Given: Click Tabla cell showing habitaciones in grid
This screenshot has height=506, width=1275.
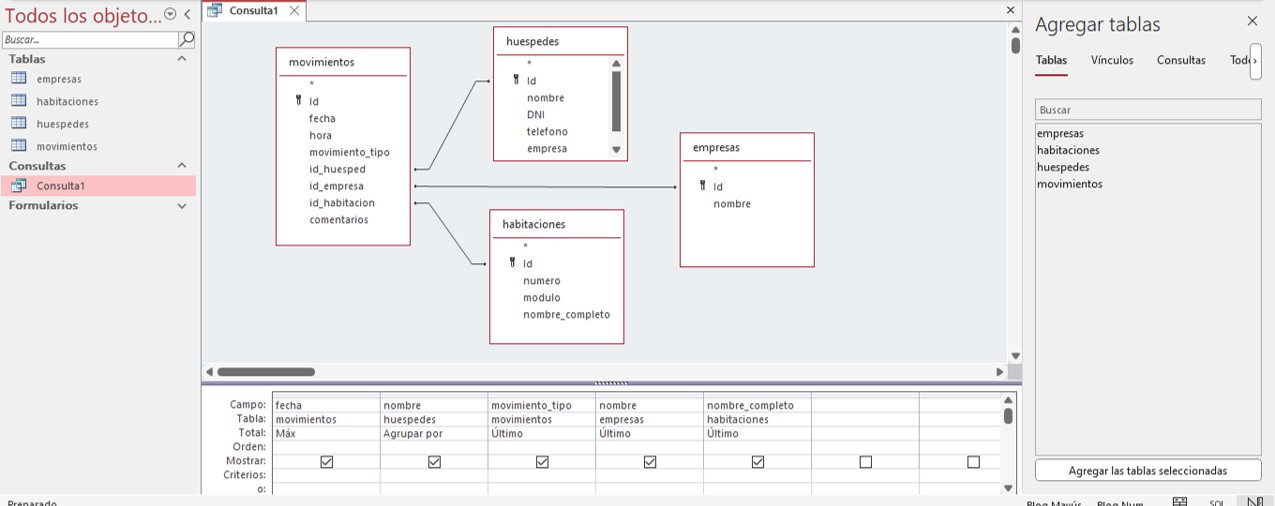Looking at the screenshot, I should point(758,420).
